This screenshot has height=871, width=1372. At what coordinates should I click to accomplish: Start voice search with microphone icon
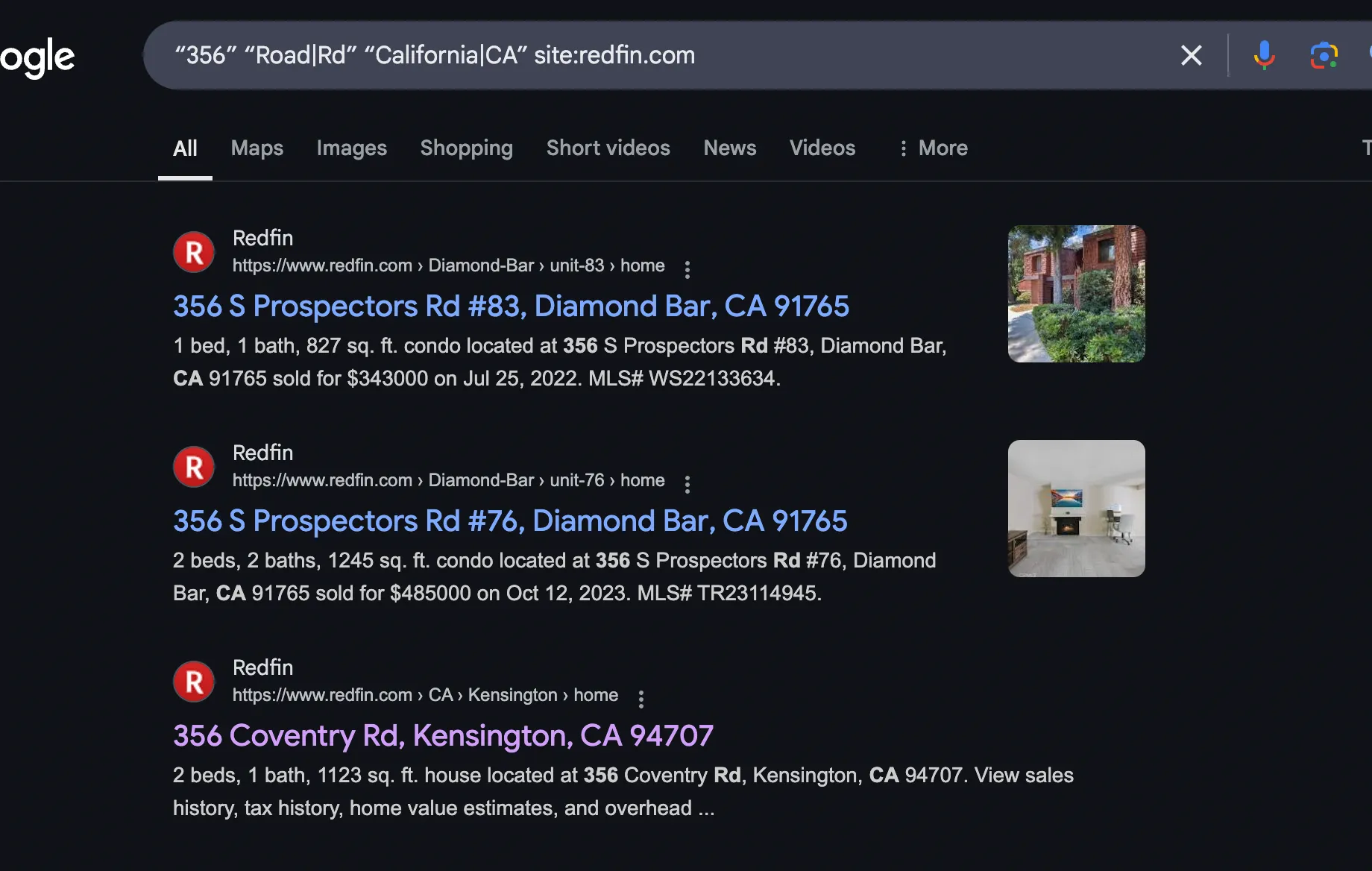(1264, 55)
